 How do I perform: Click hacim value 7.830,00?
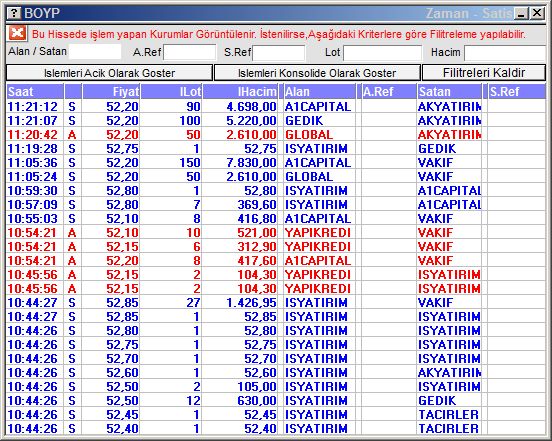pos(251,163)
